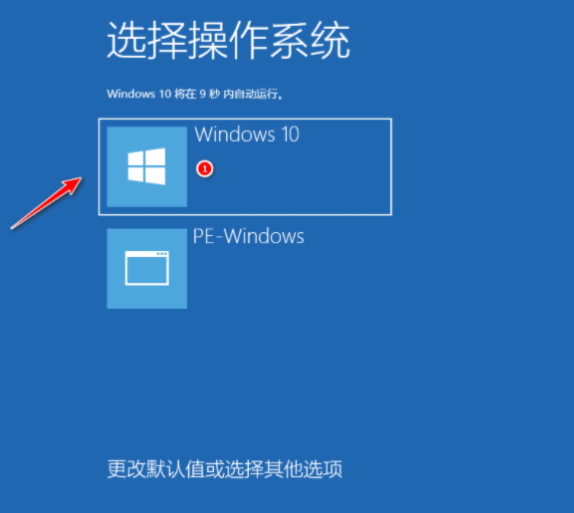Click the red numbered badge 1
This screenshot has height=513, width=574.
tap(205, 169)
